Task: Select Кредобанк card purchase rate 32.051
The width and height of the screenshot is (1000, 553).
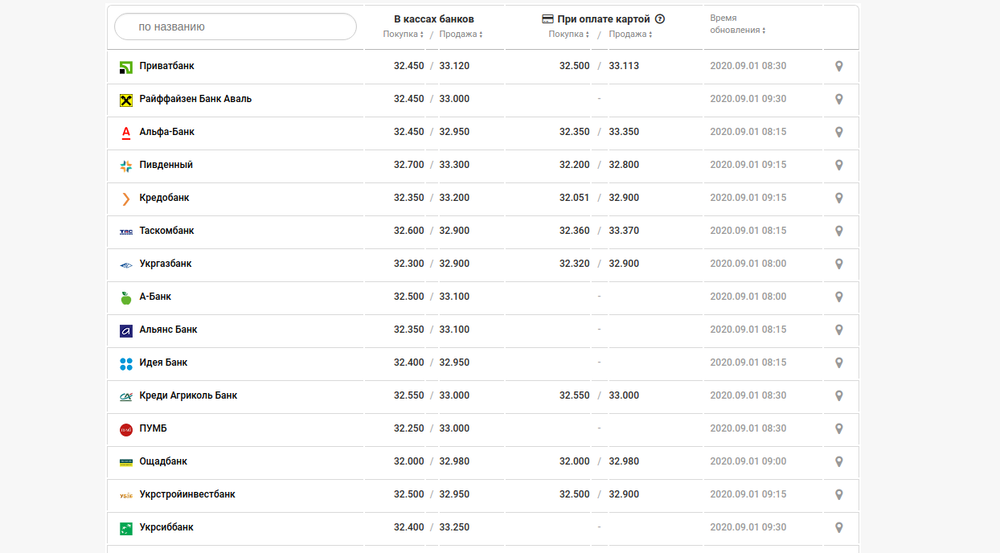Action: (574, 198)
